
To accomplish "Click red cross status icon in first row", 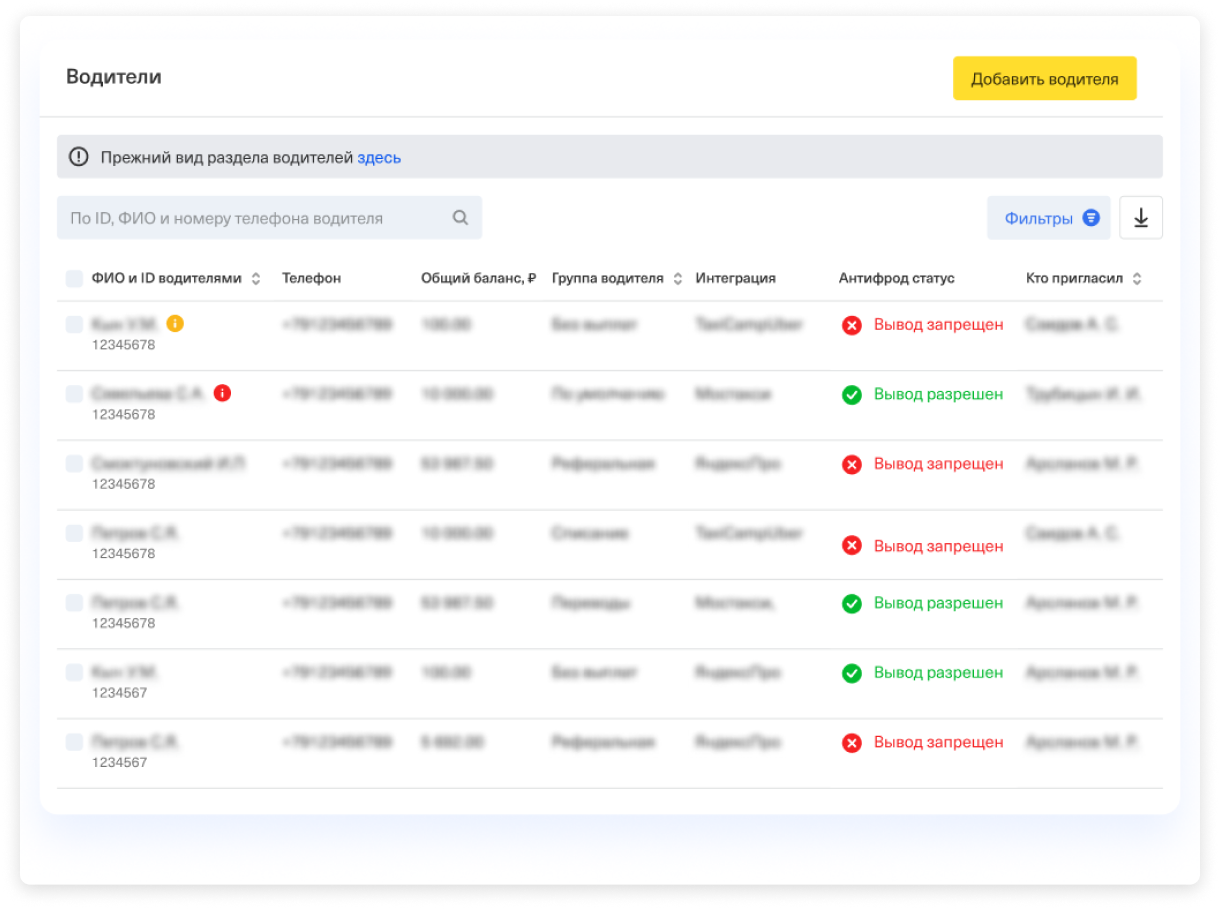I will [x=852, y=325].
